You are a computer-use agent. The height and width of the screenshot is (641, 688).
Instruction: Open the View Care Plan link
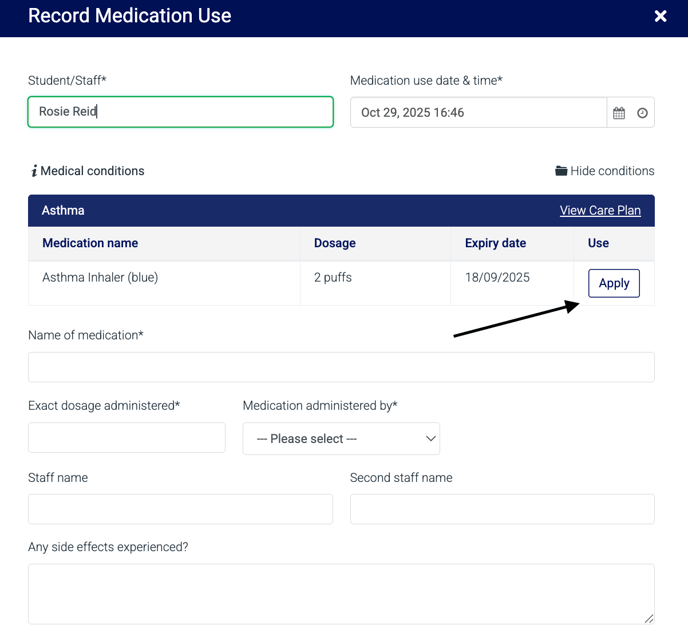(600, 211)
